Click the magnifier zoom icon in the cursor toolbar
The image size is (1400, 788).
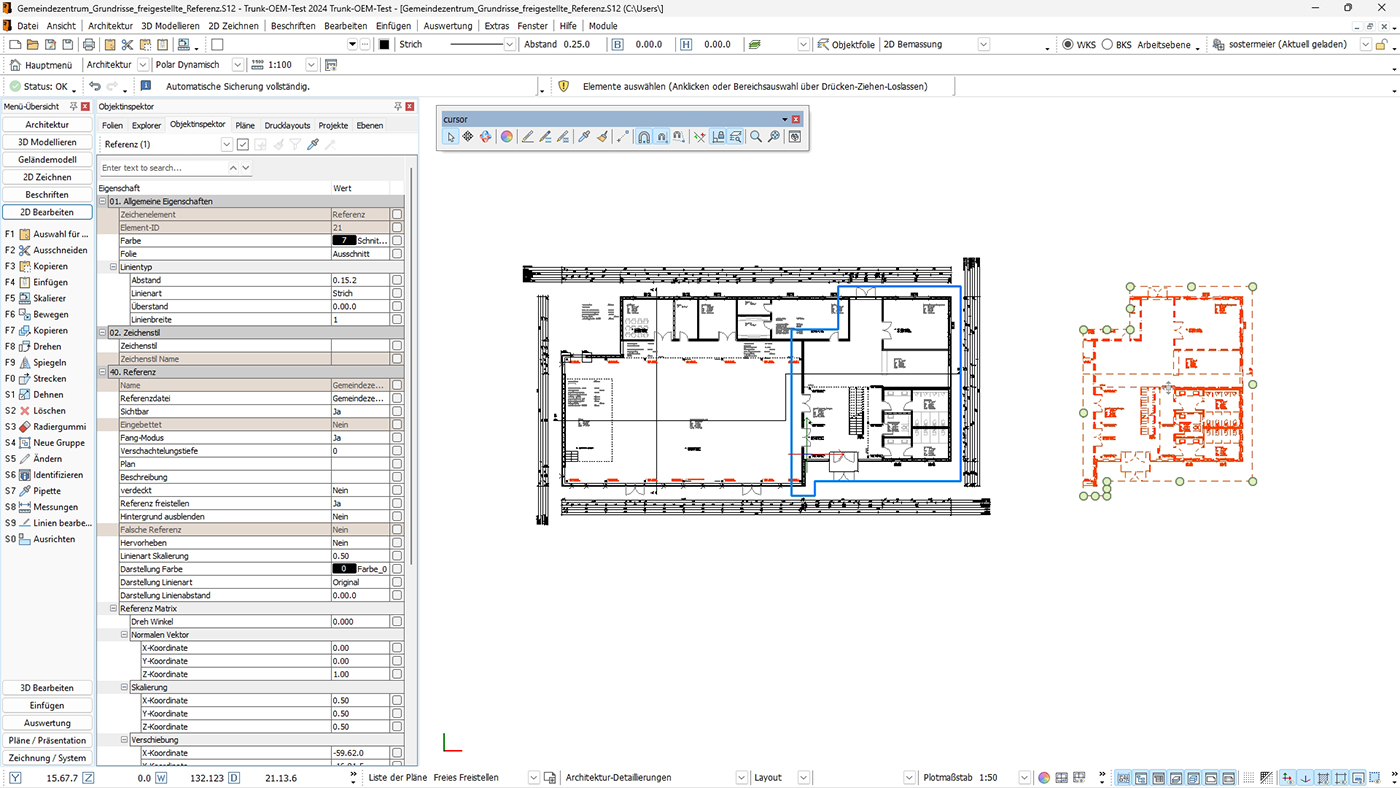click(x=756, y=137)
